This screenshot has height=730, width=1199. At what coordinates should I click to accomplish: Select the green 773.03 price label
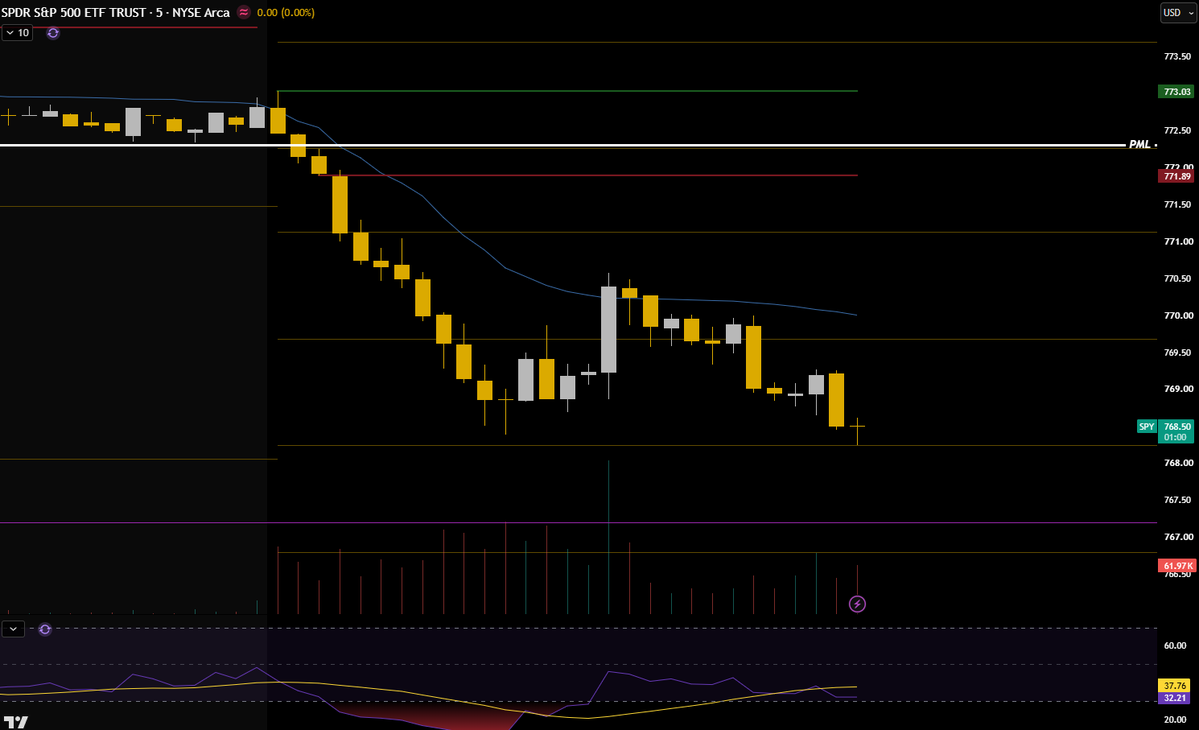[x=1176, y=92]
